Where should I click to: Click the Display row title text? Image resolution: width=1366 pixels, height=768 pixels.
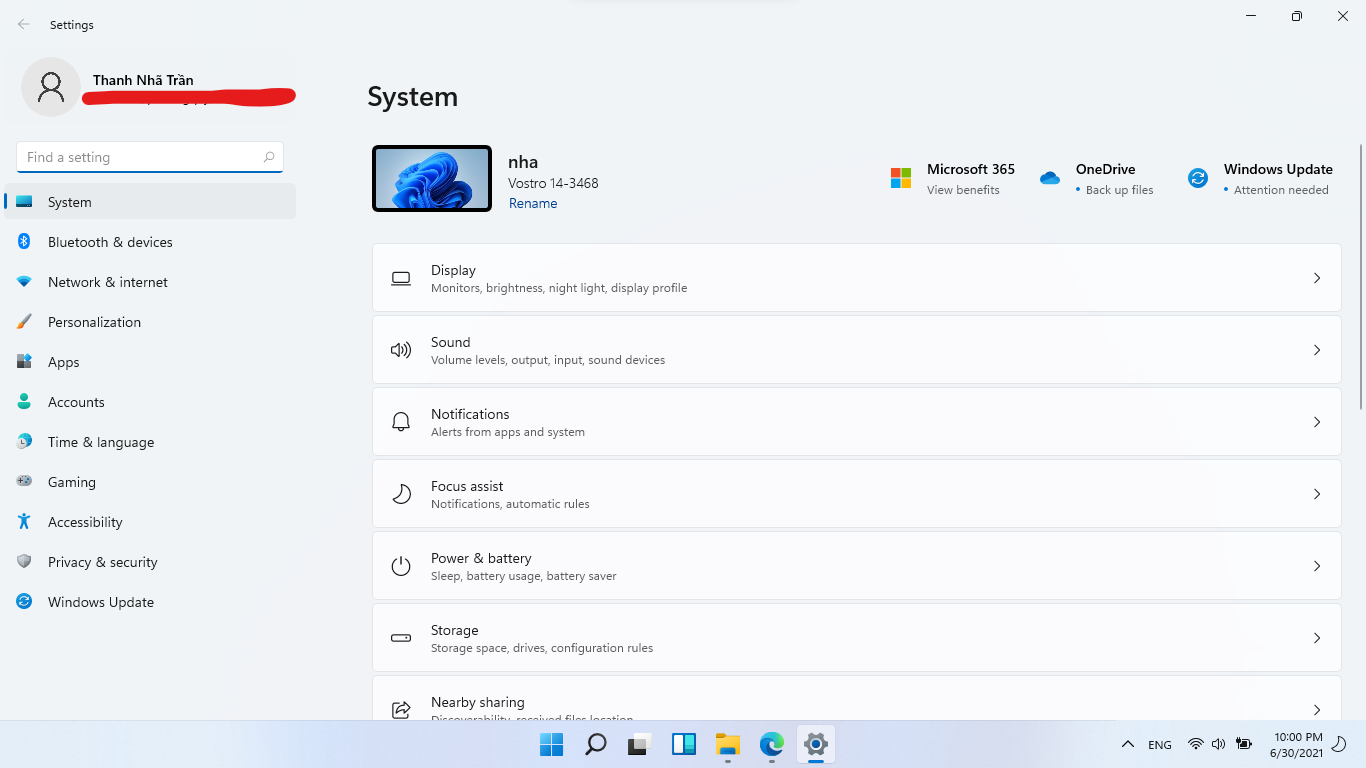coord(453,270)
